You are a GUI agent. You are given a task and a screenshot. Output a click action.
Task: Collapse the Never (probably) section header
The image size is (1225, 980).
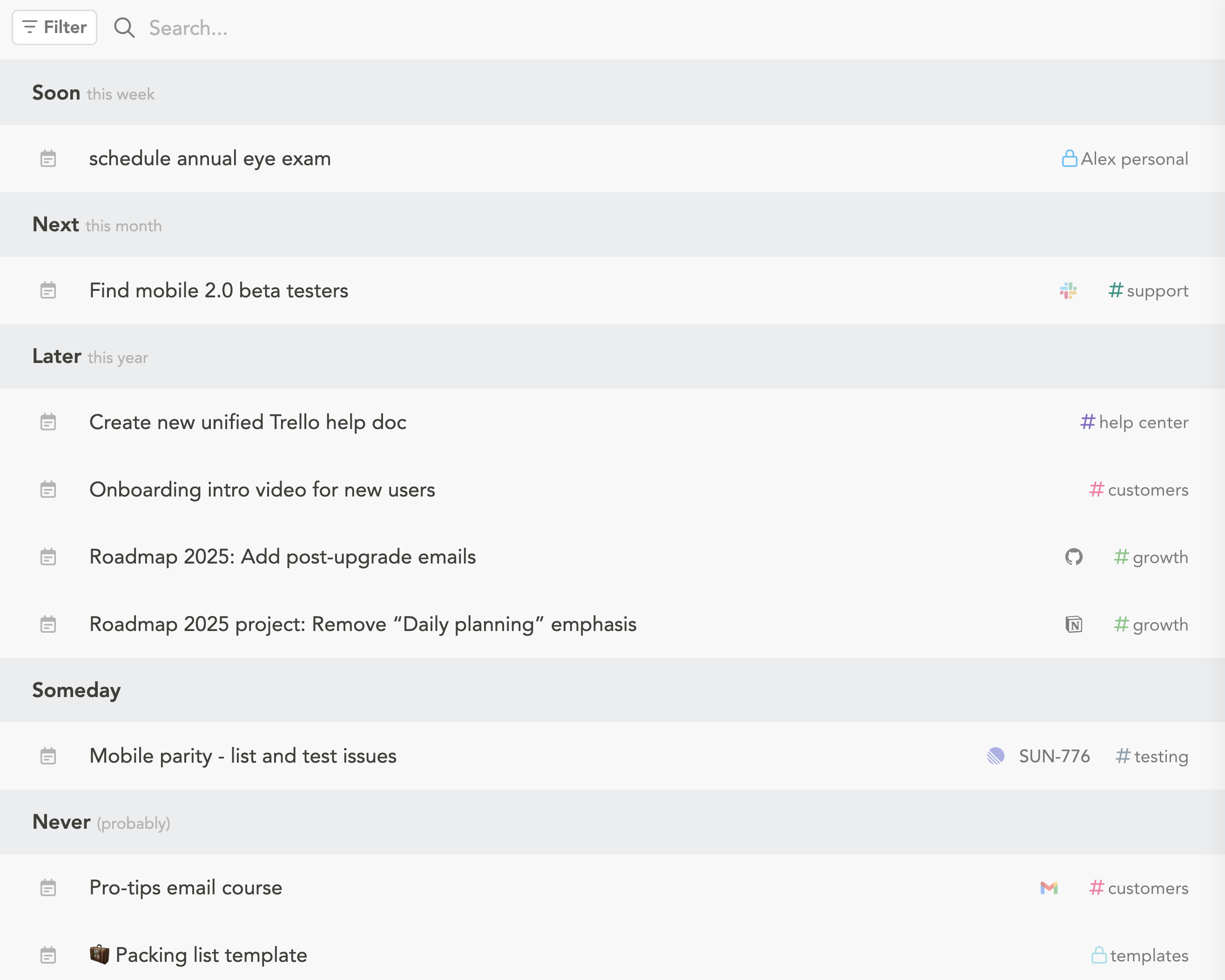(x=612, y=822)
